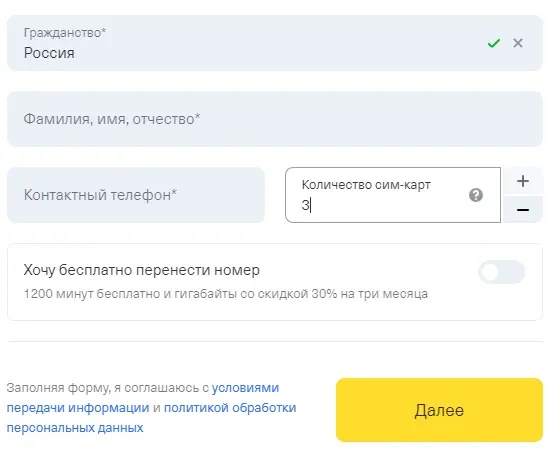
Task: Click the передачи информации link text
Action: coord(78,408)
